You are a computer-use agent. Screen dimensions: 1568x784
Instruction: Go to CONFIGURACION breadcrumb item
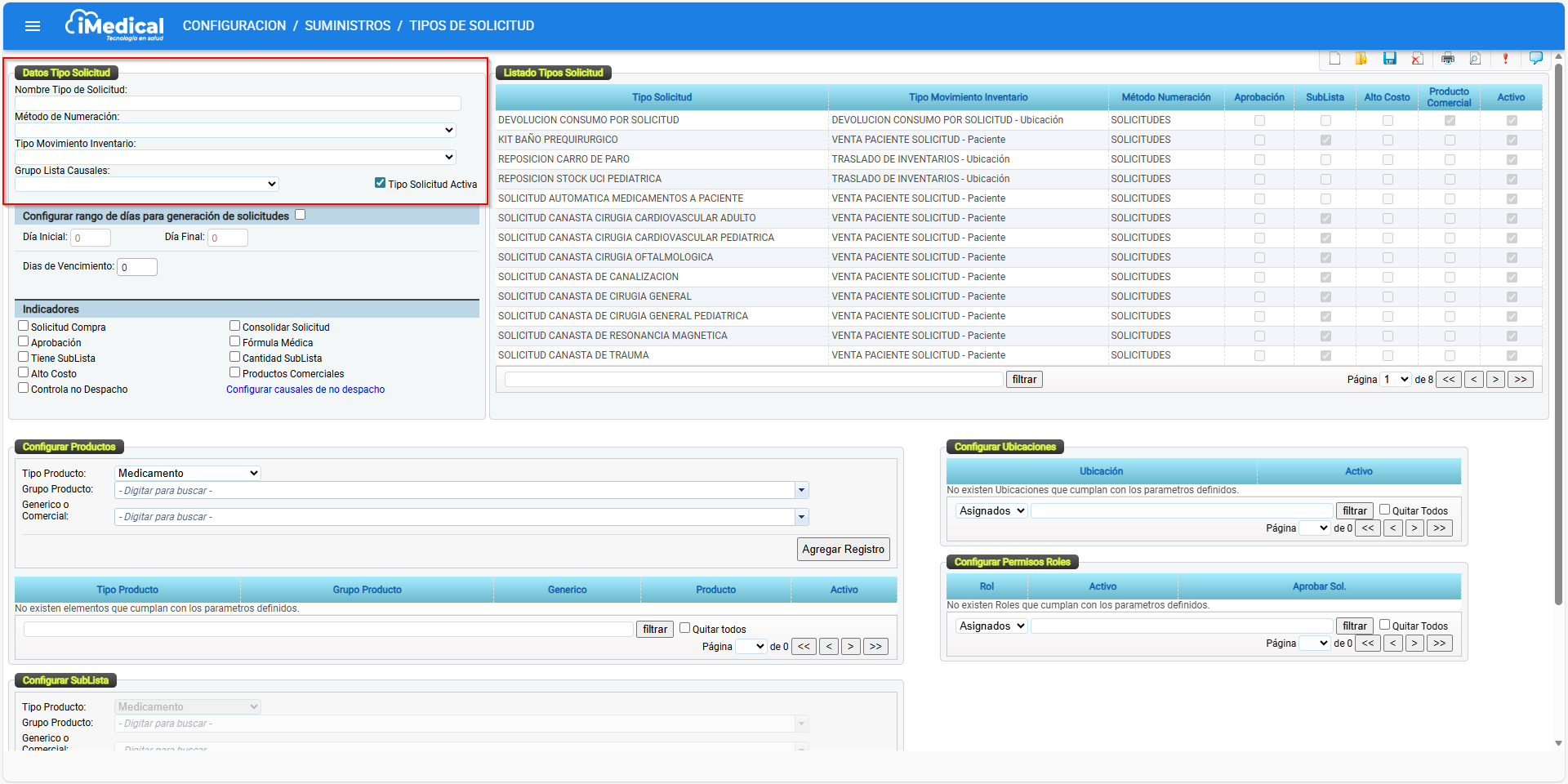(234, 26)
